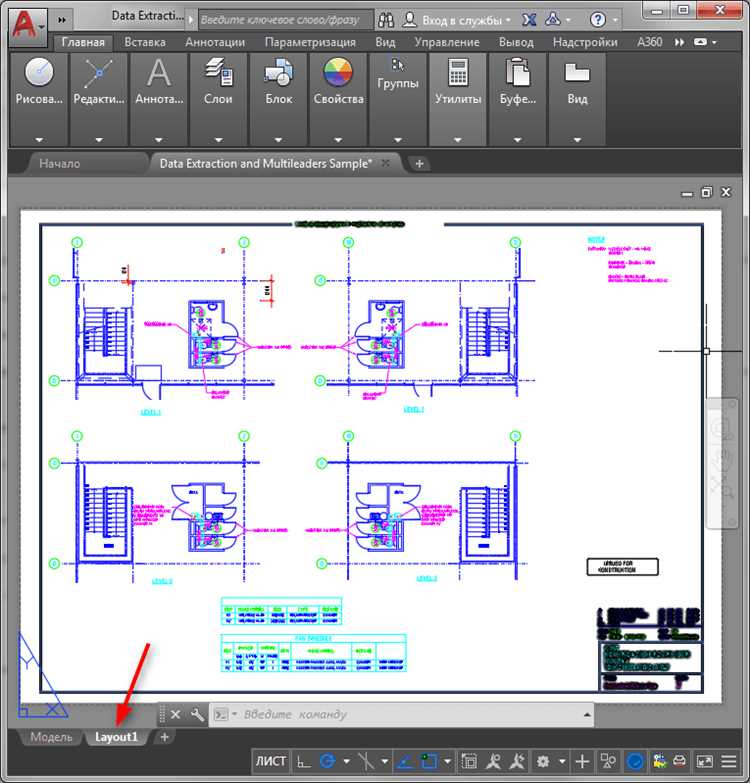The height and width of the screenshot is (783, 750).
Task: Switch to the Вставка ribbon tab
Action: [x=145, y=42]
